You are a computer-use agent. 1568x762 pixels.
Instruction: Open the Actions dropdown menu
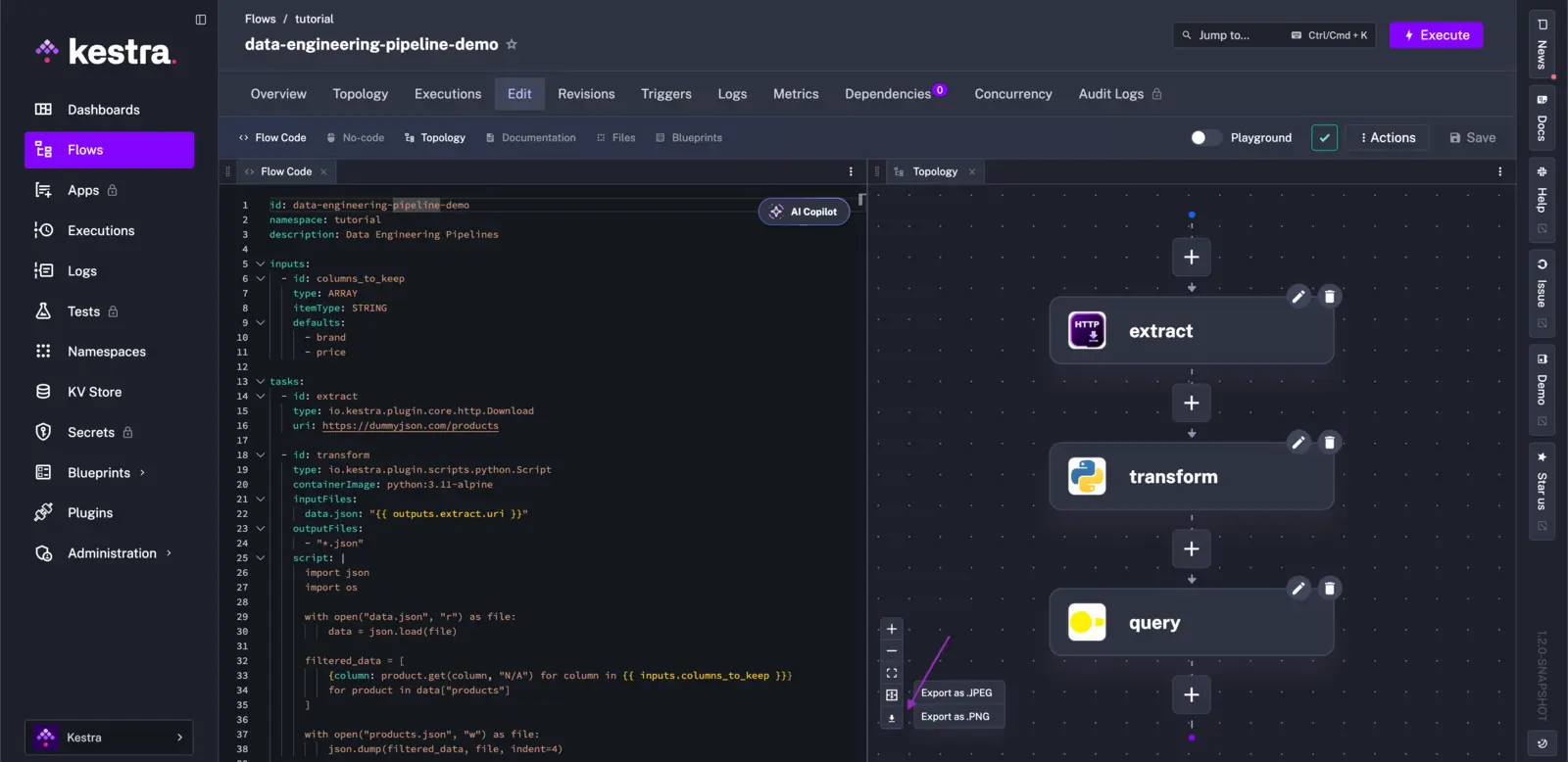click(x=1388, y=138)
